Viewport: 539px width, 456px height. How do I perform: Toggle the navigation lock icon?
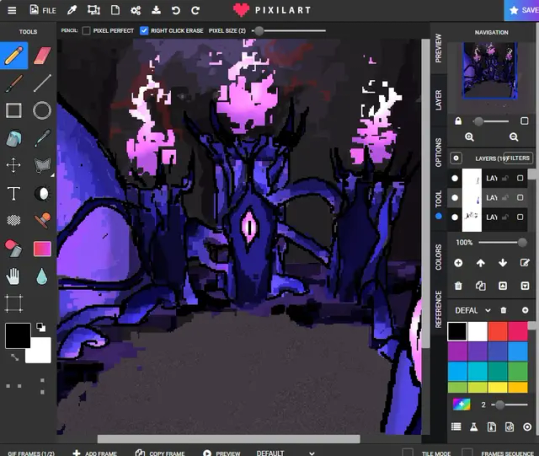(458, 121)
